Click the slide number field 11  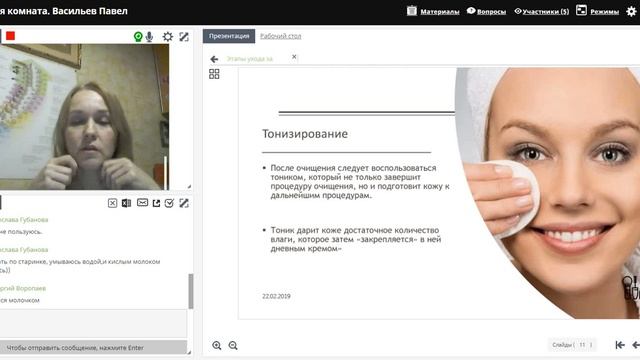pos(582,345)
